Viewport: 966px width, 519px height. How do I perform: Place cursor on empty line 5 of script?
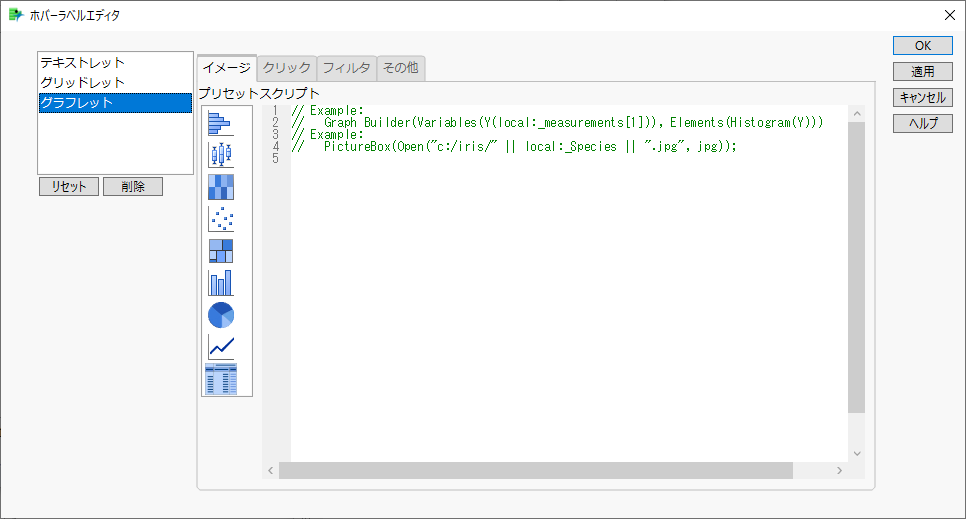(569, 158)
